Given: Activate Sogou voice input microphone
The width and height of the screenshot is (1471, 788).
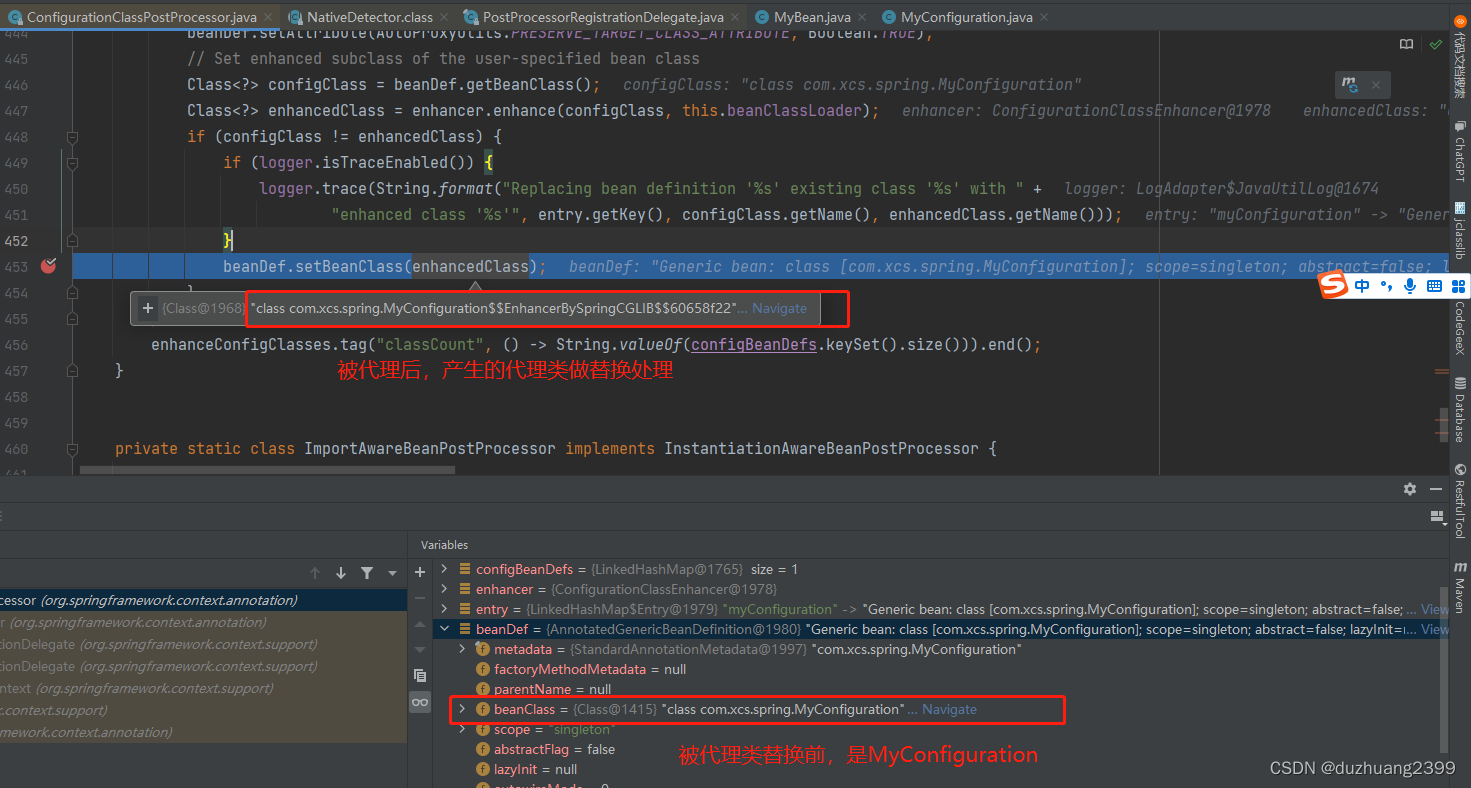Looking at the screenshot, I should pos(1410,286).
